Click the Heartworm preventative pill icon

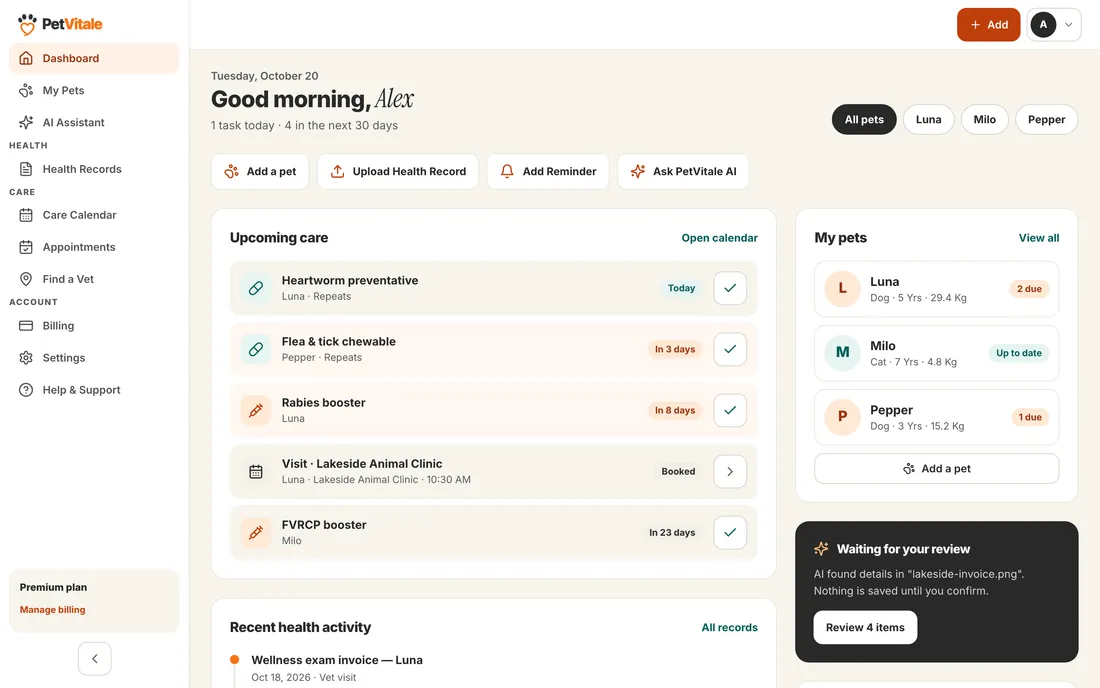pyautogui.click(x=256, y=288)
